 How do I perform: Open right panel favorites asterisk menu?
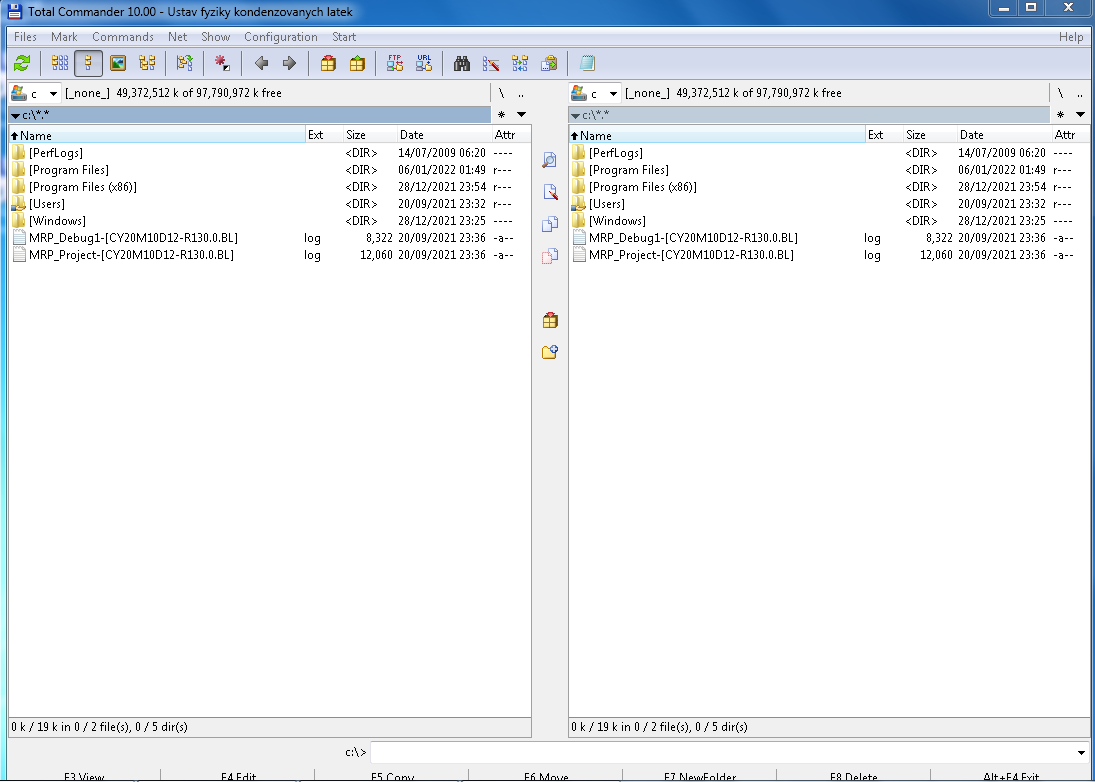click(x=1061, y=115)
